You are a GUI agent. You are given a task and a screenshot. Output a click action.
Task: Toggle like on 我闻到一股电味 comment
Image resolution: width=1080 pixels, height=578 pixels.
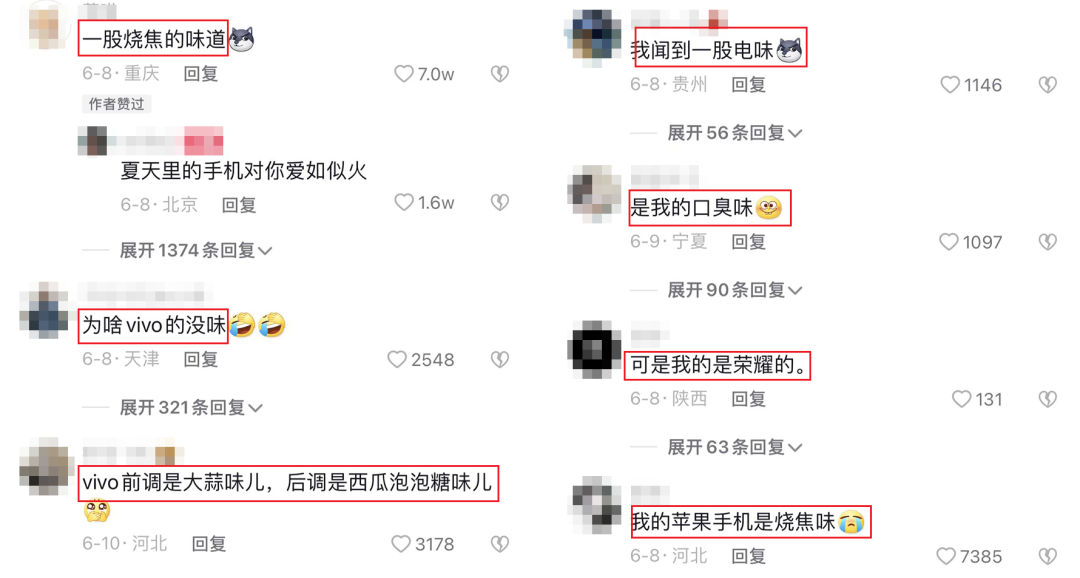click(951, 85)
